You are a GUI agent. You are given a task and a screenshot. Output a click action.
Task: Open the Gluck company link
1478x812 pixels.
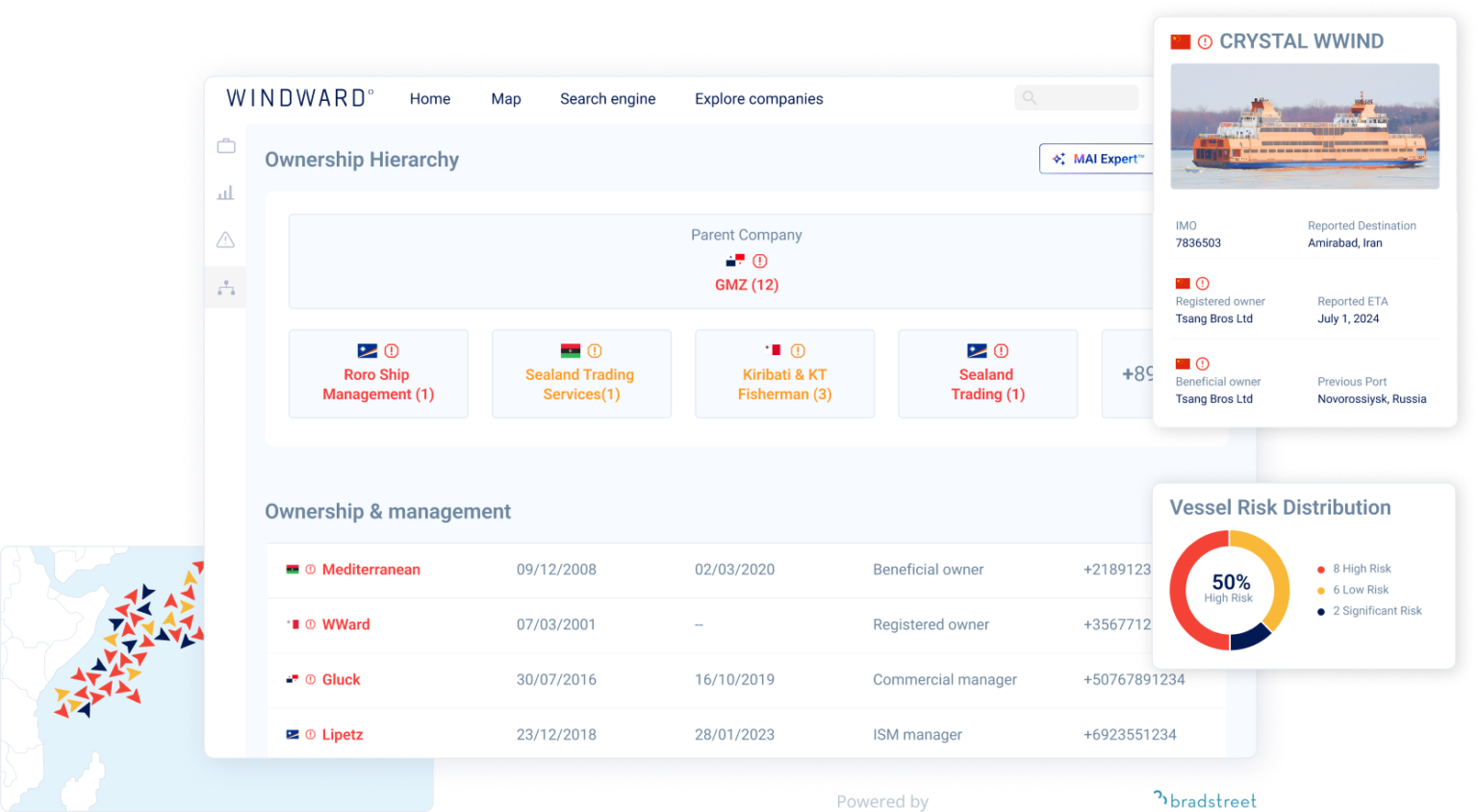pos(341,679)
